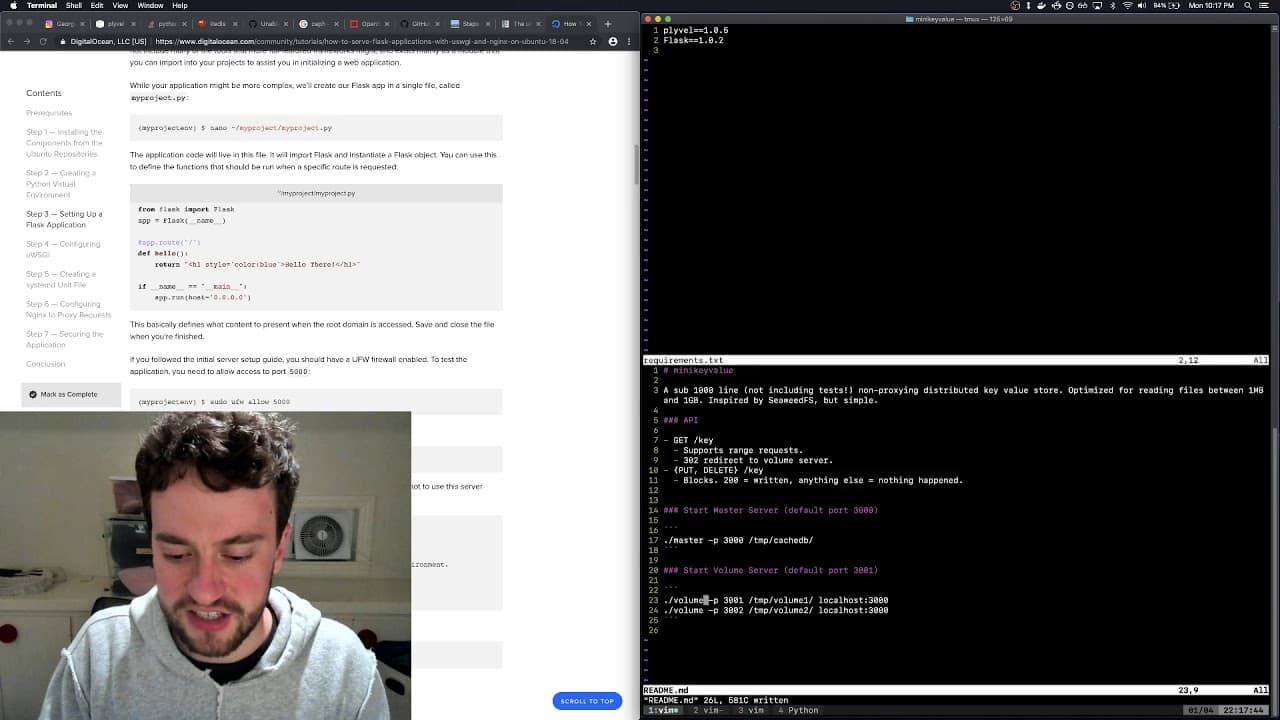This screenshot has width=1280, height=720.
Task: Click the battery 94% indicator
Action: tap(1167, 5)
